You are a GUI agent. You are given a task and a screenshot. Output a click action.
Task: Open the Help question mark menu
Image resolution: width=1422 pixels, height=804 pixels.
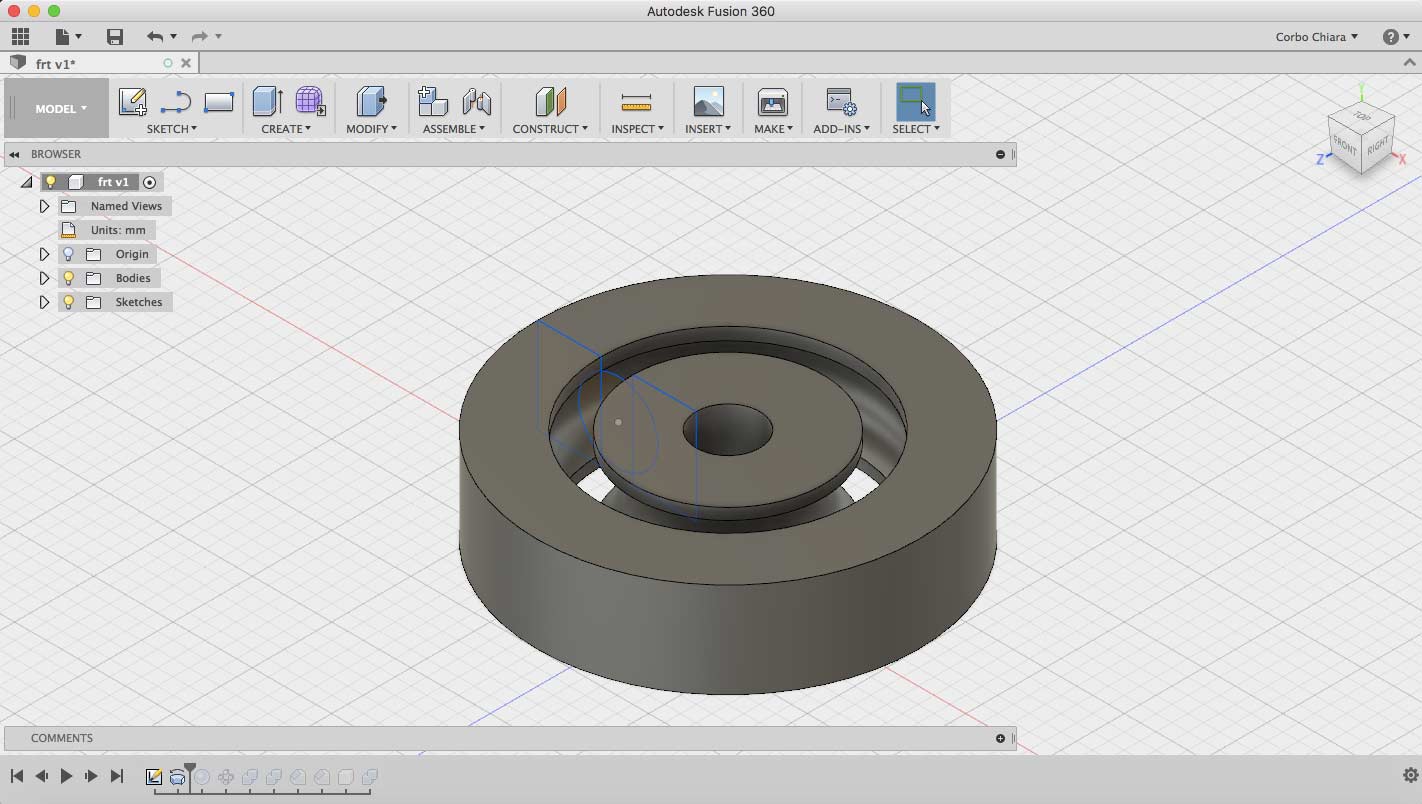tap(1396, 37)
